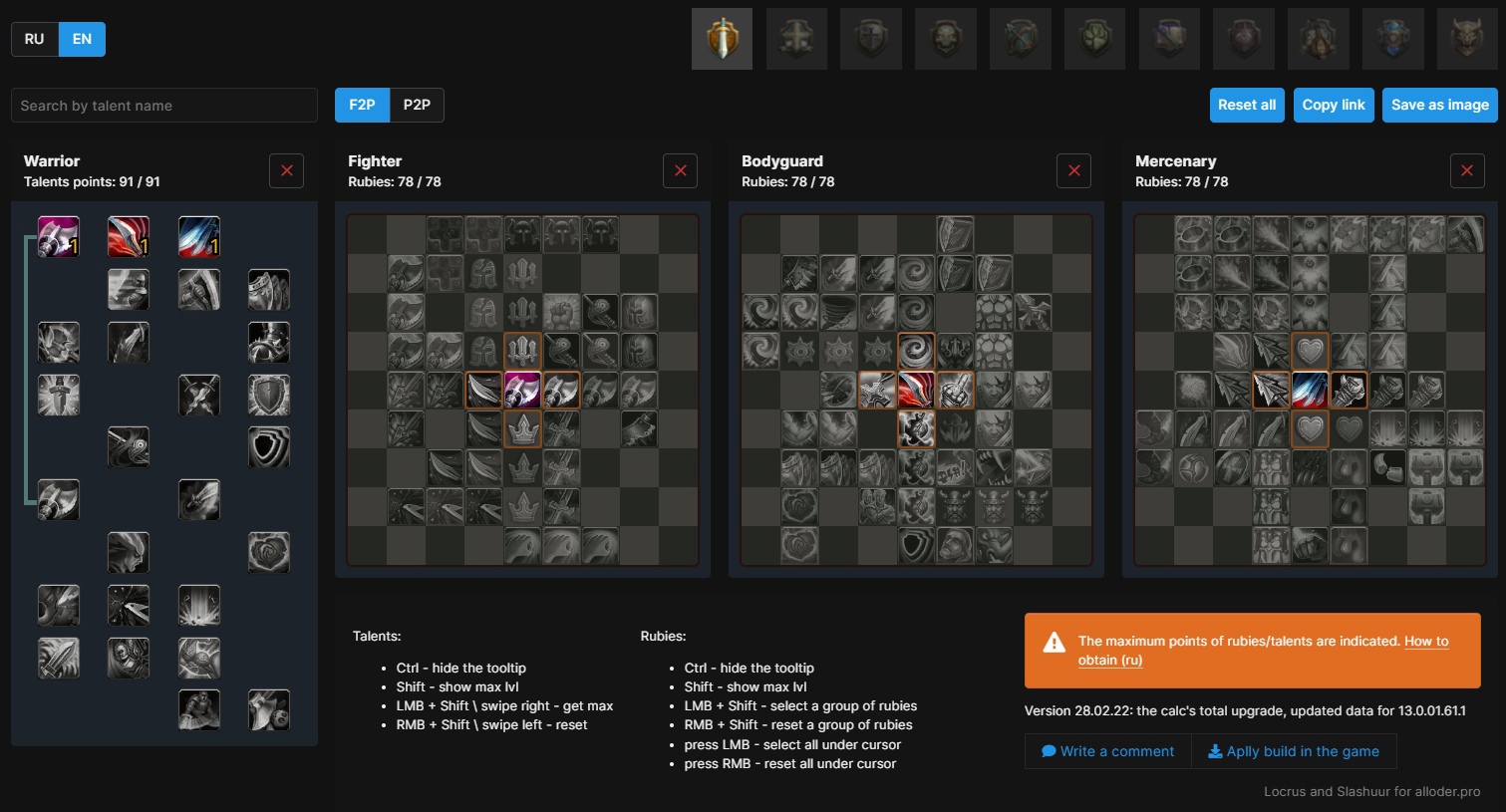
Task: Reset the Fighter rubies with red X
Action: pos(680,171)
